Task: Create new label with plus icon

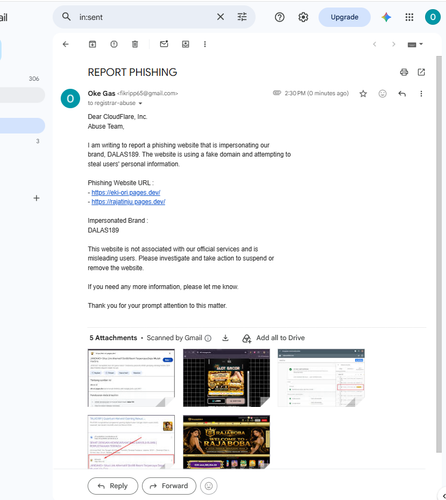Action: pos(36,198)
